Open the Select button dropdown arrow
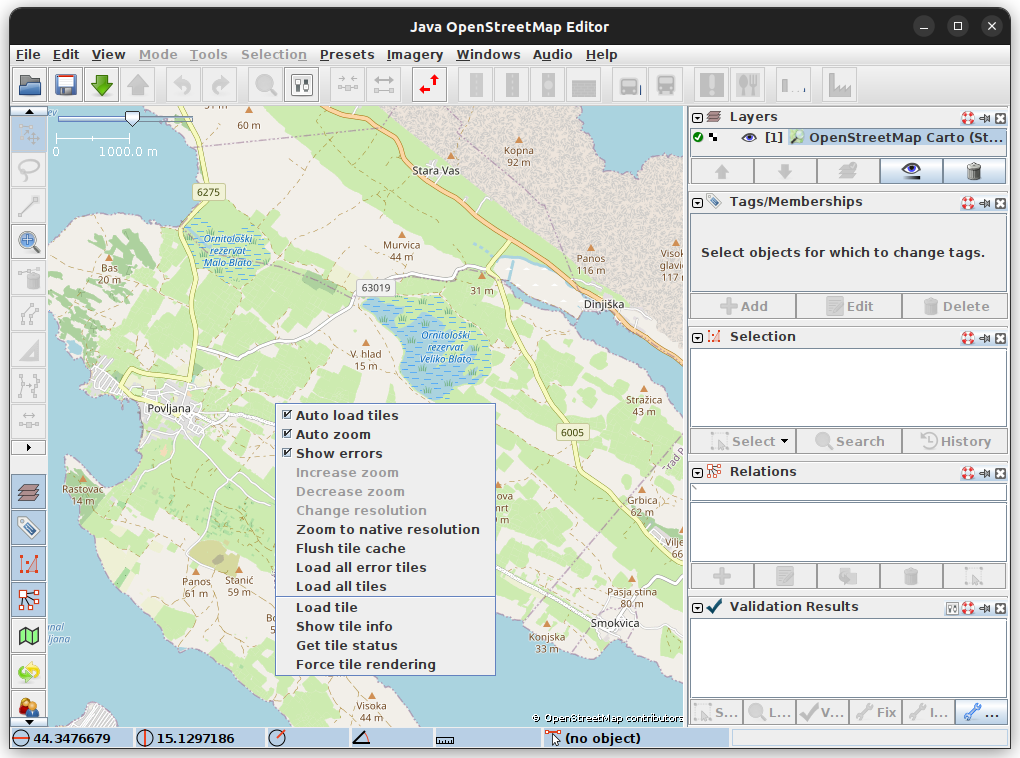This screenshot has height=758, width=1020. pyautogui.click(x=784, y=441)
